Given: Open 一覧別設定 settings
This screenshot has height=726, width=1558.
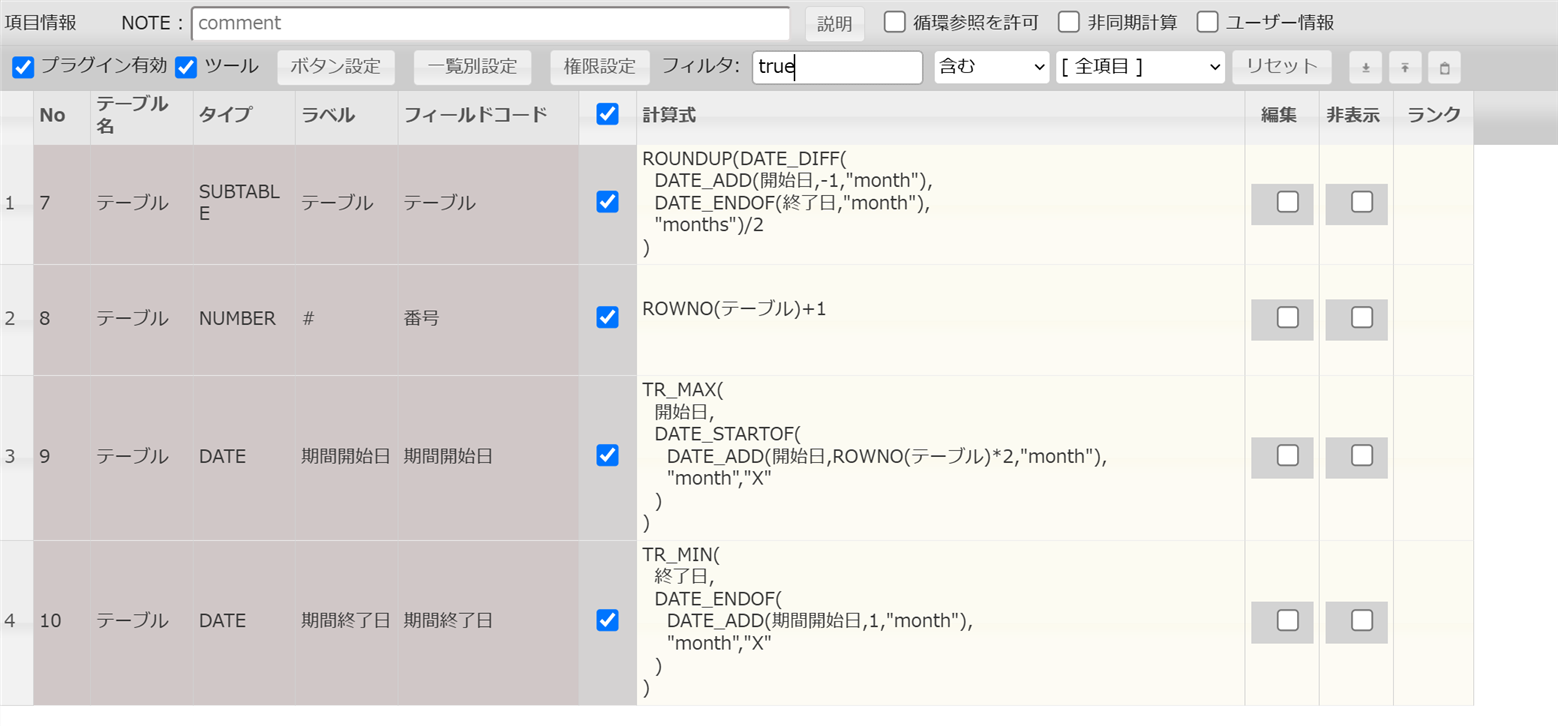Looking at the screenshot, I should [x=473, y=67].
